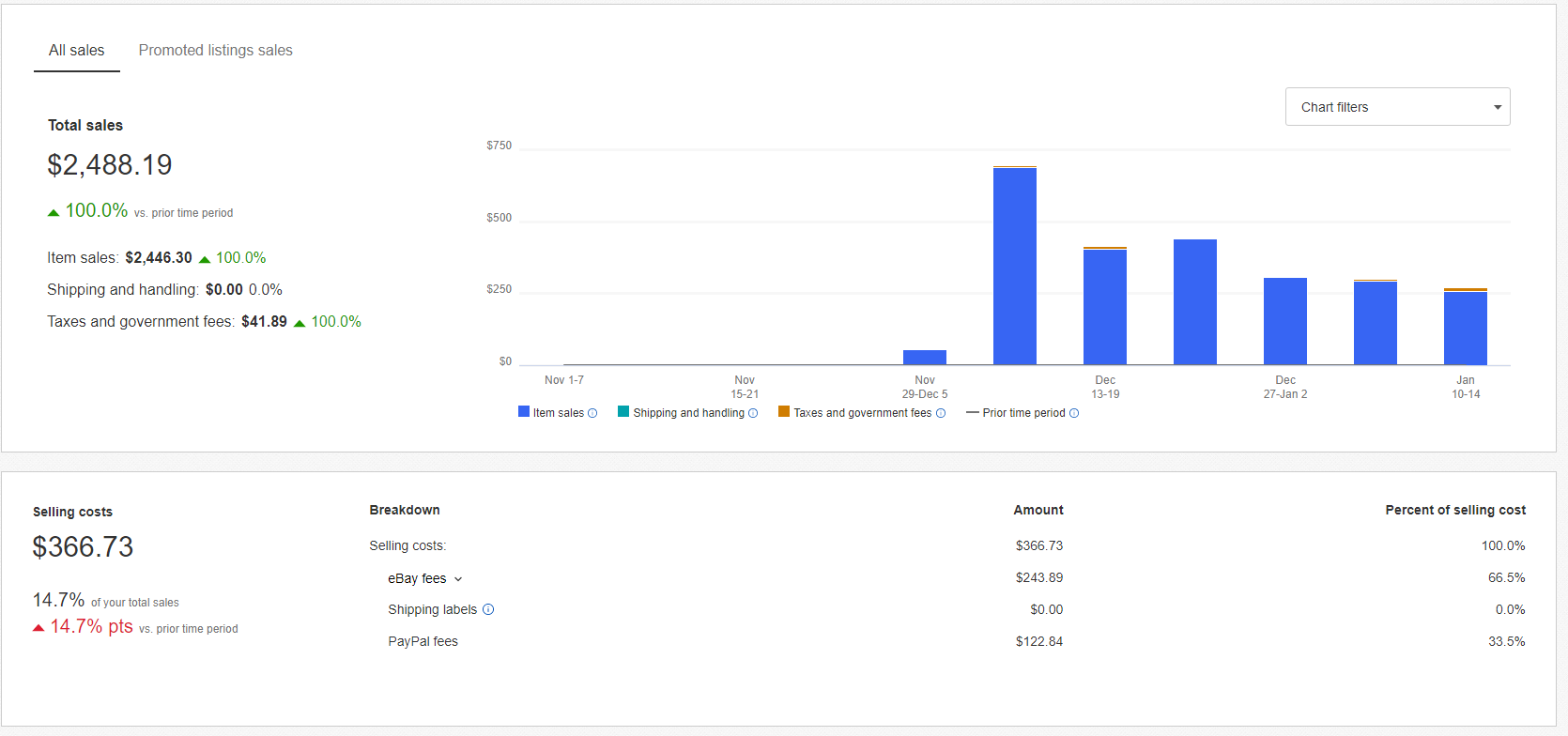Click the Prior time period line marker

pos(973,412)
